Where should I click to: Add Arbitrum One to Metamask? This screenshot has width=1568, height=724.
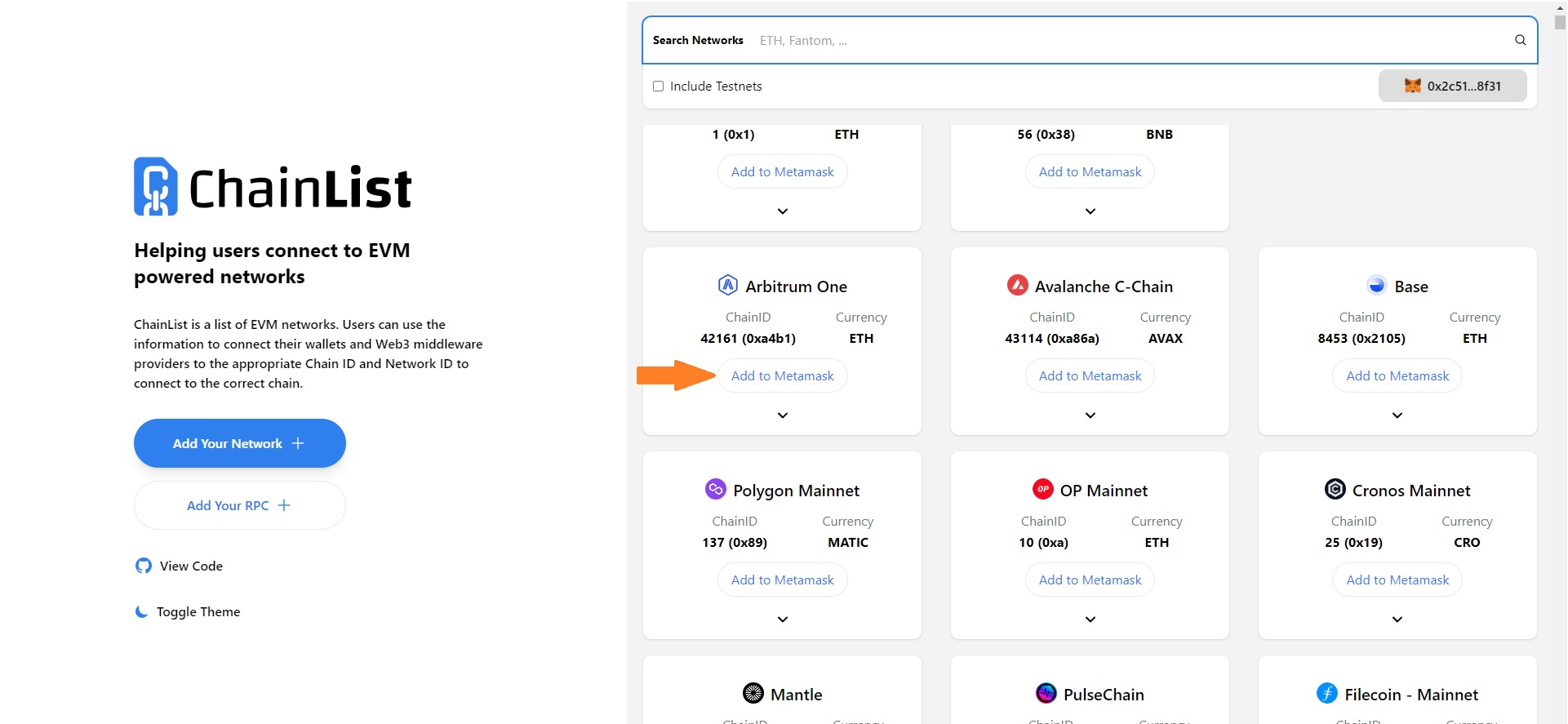point(783,375)
